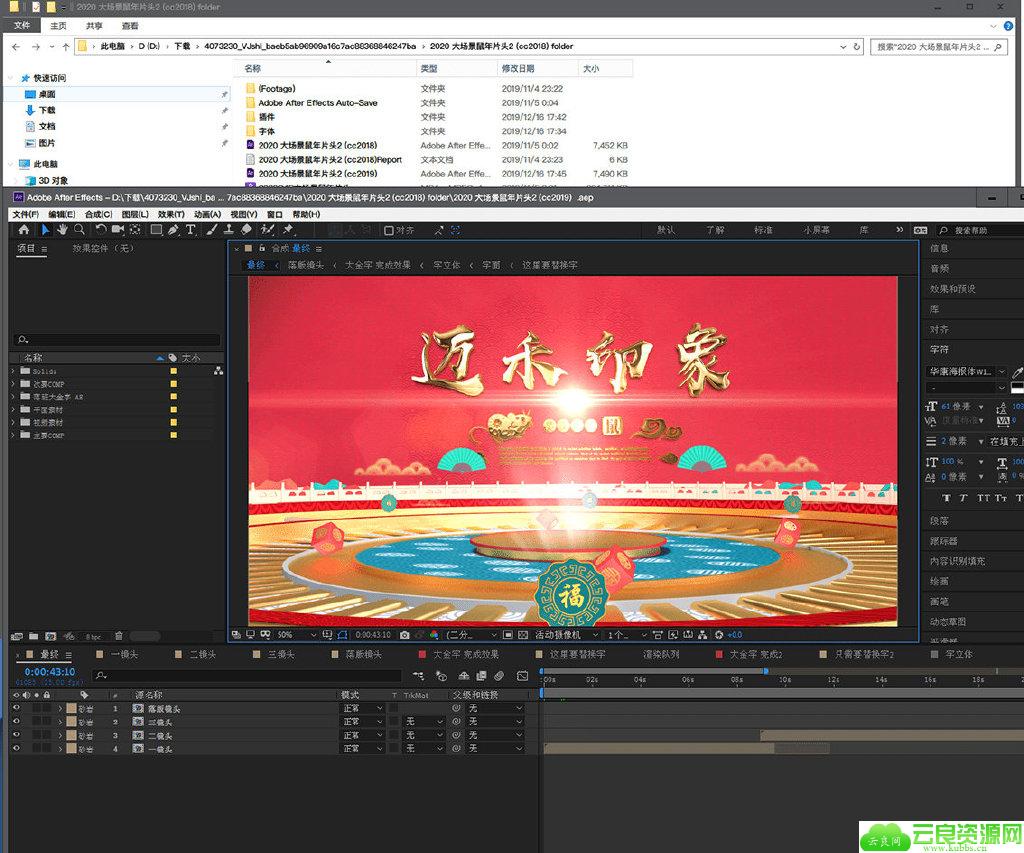
Task: Open the 主页 tab in File Explorer
Action: pos(58,25)
